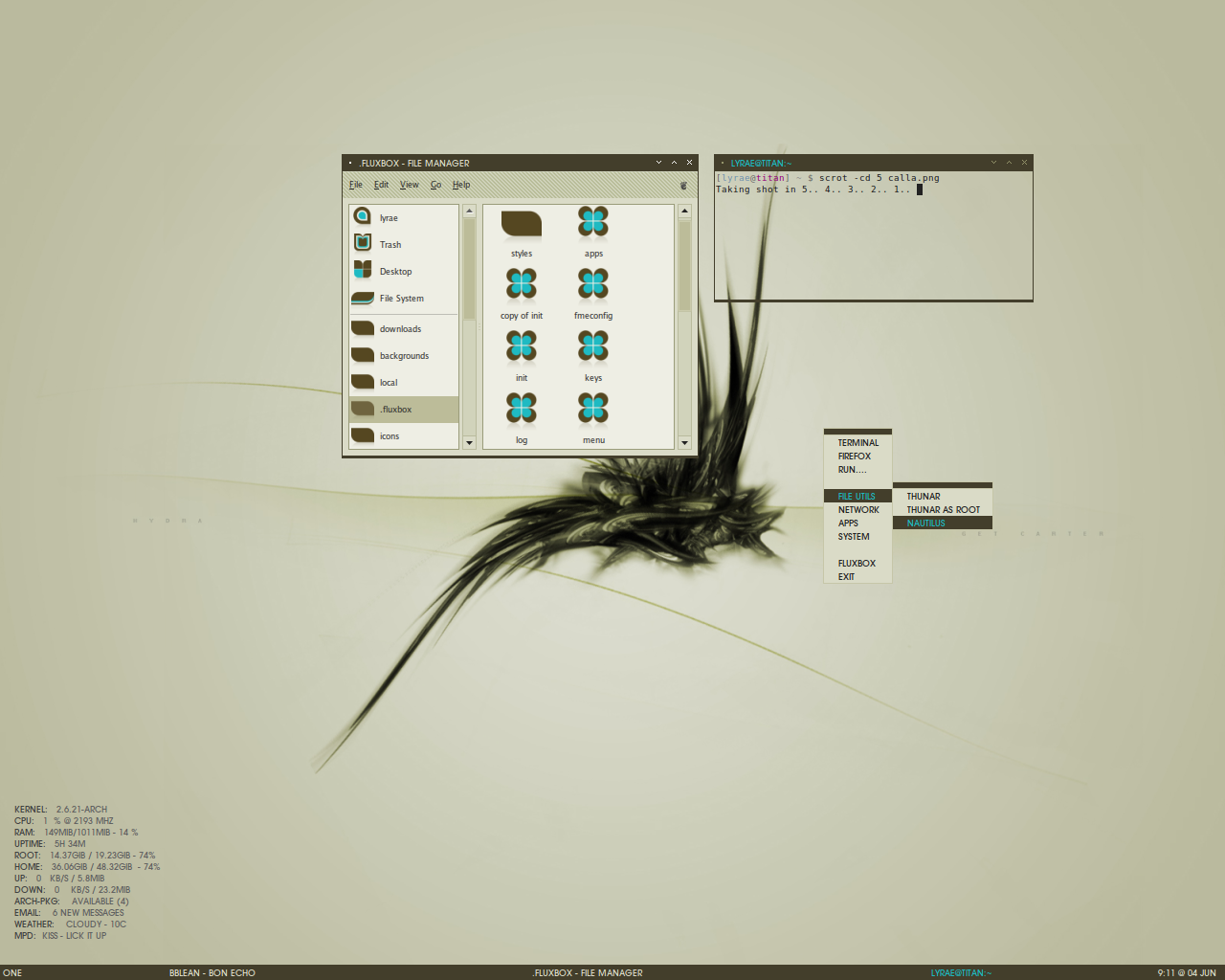Click the 'downloads' sidebar label

click(400, 329)
